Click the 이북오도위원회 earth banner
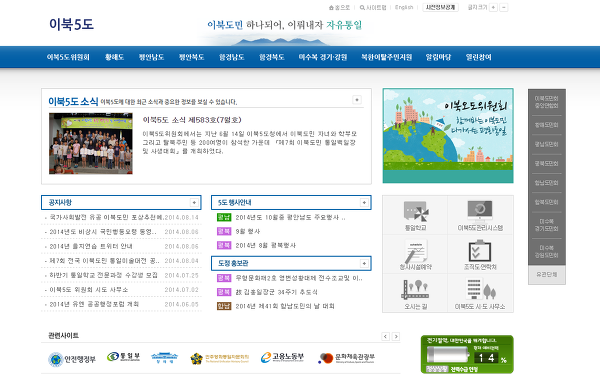This screenshot has height=386, width=600. tap(448, 136)
